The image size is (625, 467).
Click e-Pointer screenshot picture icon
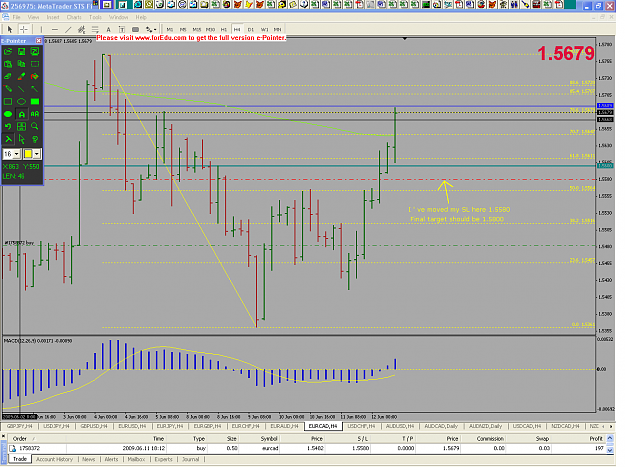point(35,51)
